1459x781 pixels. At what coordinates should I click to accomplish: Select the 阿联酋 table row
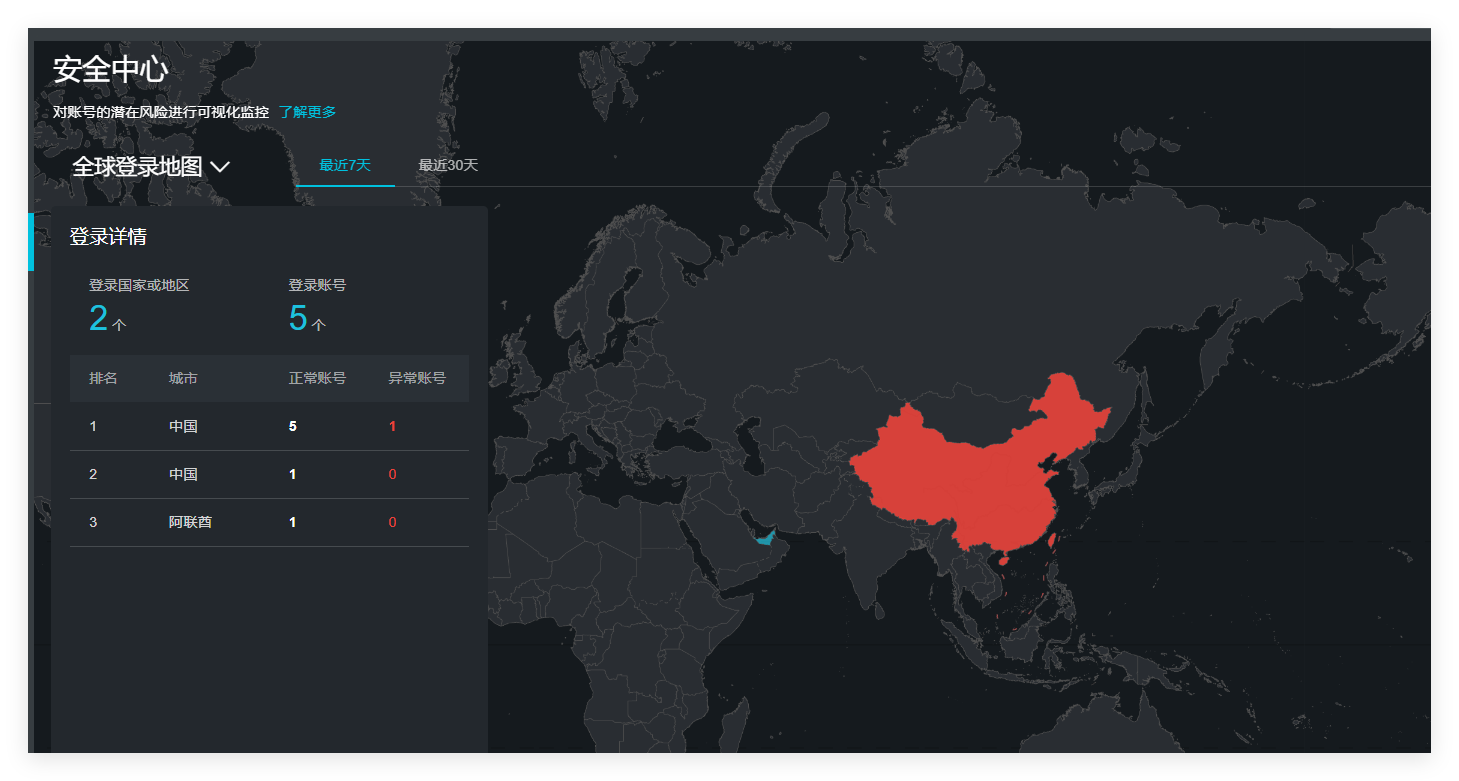[x=269, y=522]
